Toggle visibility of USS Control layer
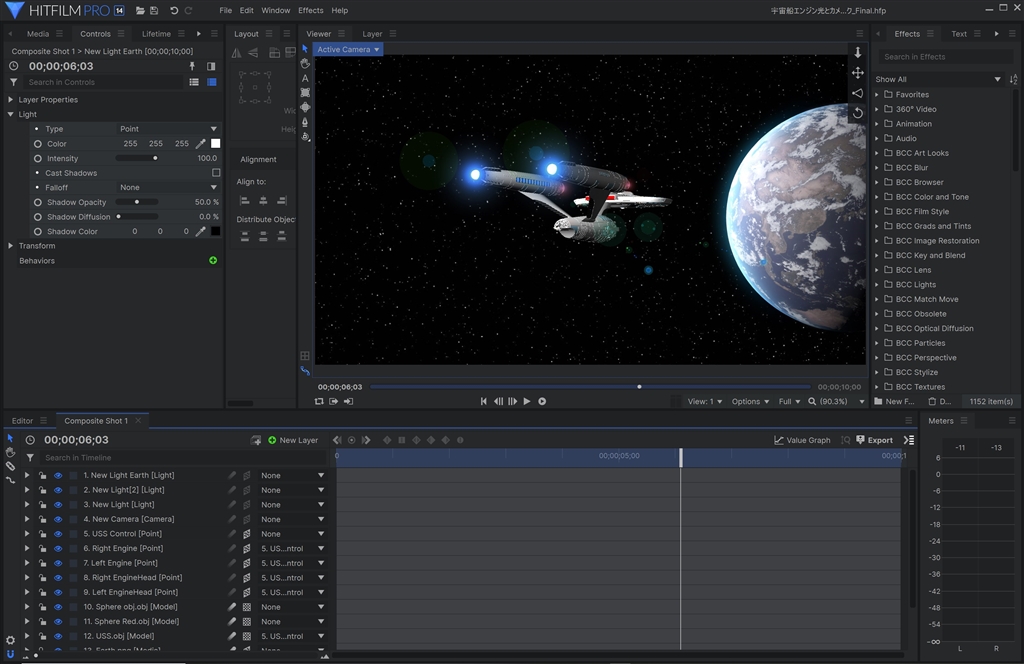 tap(58, 534)
